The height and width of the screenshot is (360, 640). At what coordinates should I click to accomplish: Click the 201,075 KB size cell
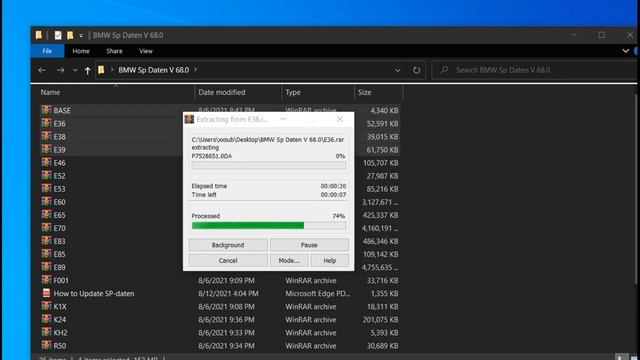pyautogui.click(x=380, y=319)
